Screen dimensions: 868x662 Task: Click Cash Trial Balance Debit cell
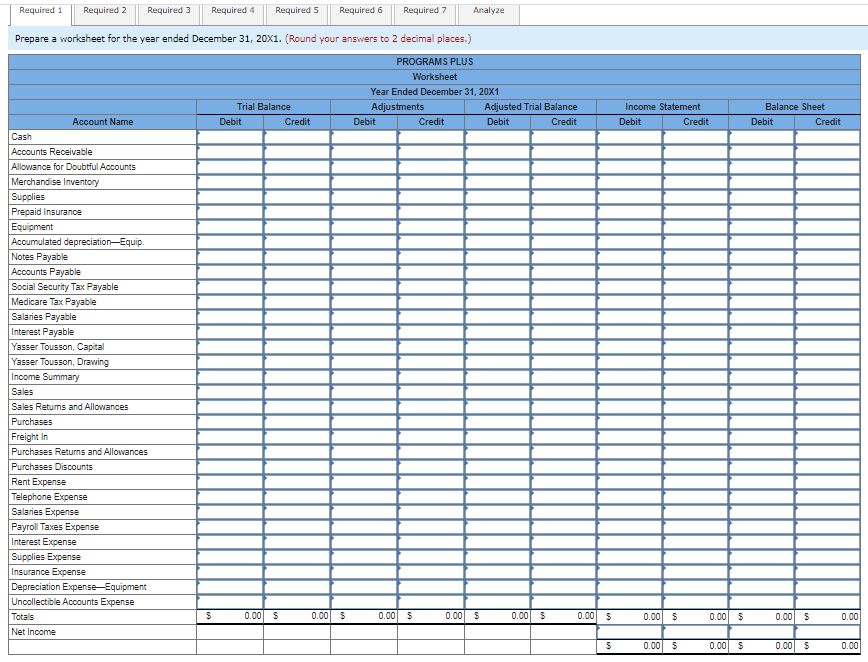coord(230,137)
